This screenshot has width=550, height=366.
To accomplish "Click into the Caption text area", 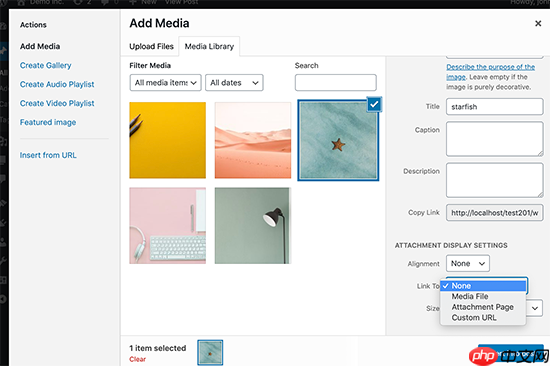I will tap(495, 139).
